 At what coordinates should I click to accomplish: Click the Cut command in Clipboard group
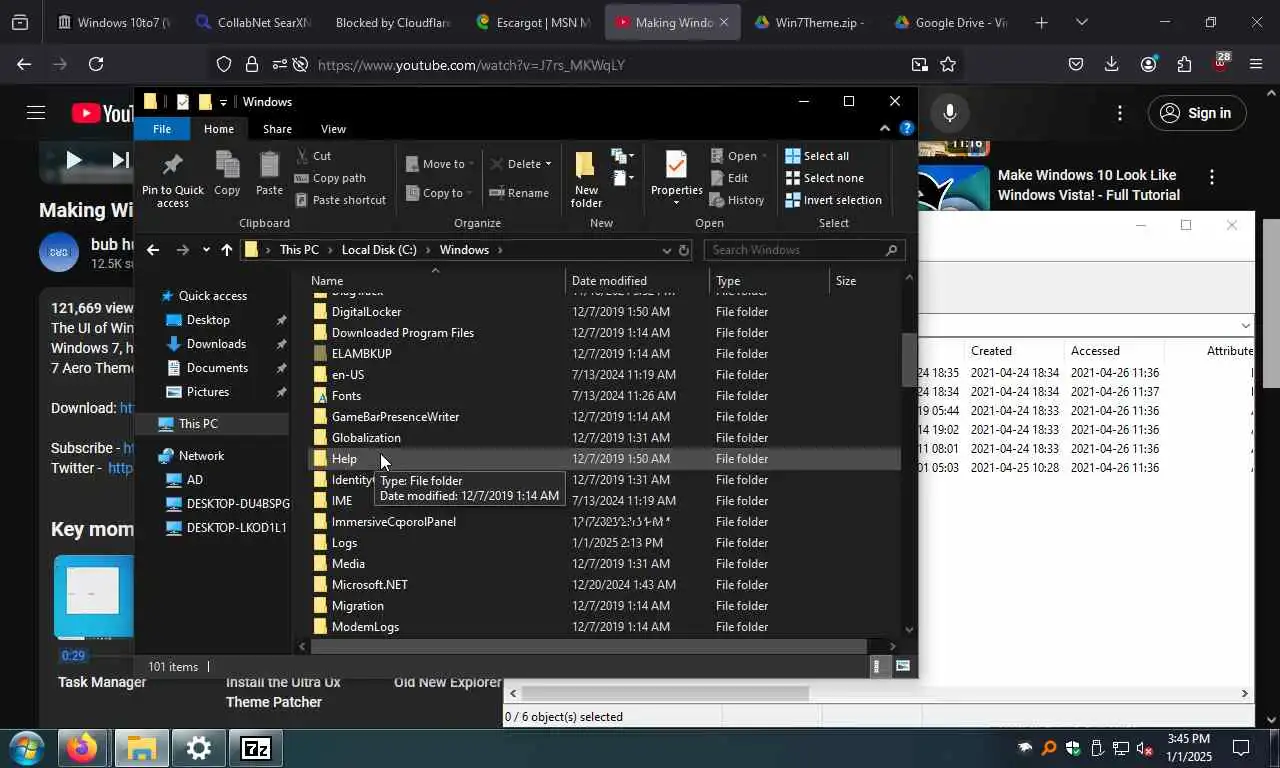pos(313,156)
